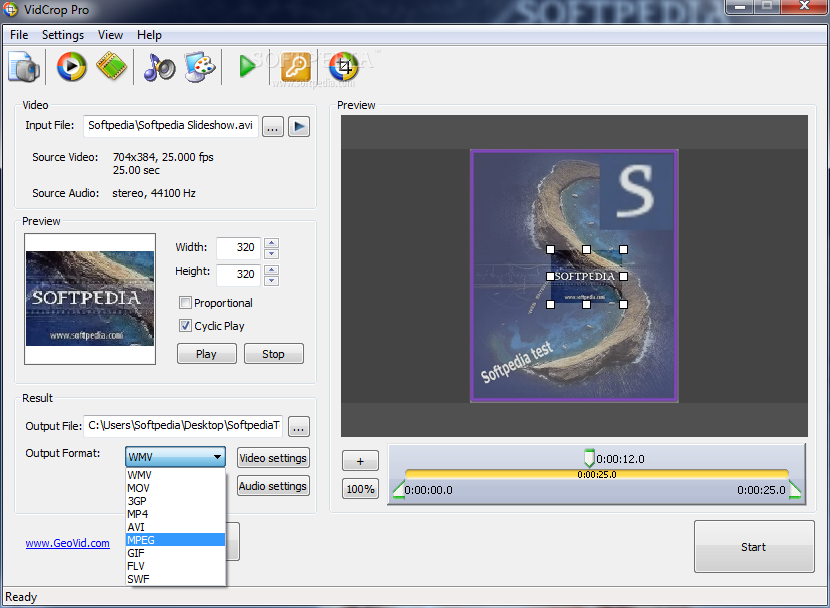Screen dimensions: 830x608
Task: Click the palette color settings icon
Action: click(x=200, y=67)
